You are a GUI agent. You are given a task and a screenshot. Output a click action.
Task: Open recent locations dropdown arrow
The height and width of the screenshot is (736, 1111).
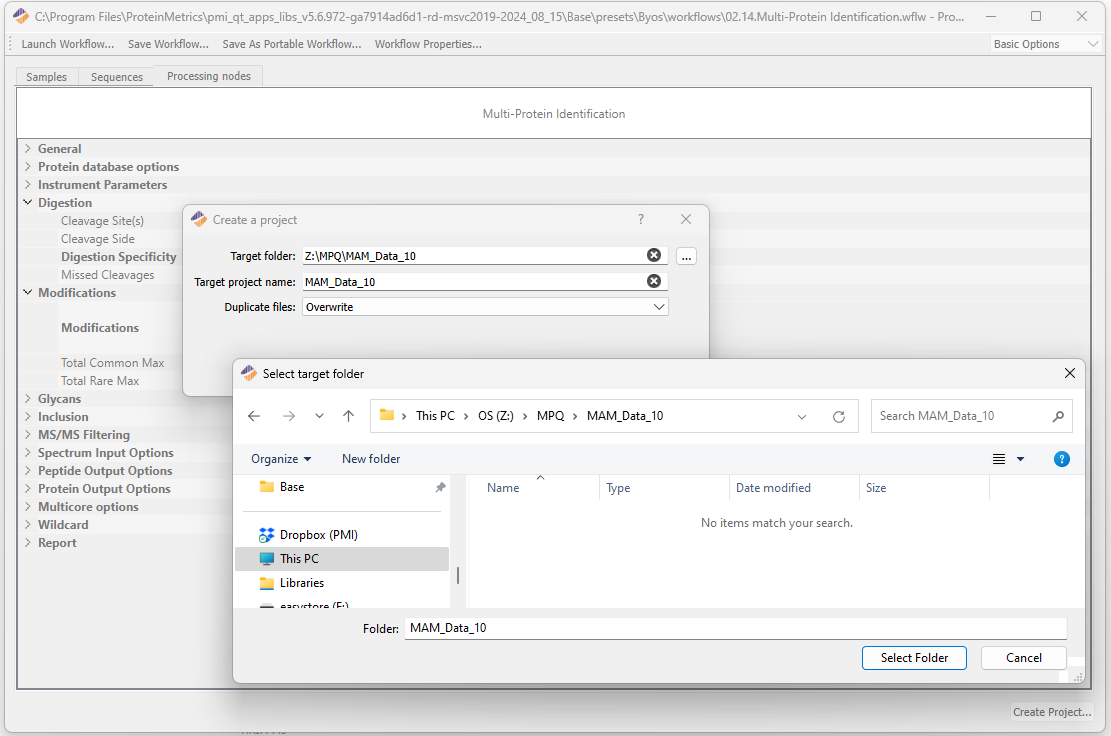pyautogui.click(x=320, y=416)
